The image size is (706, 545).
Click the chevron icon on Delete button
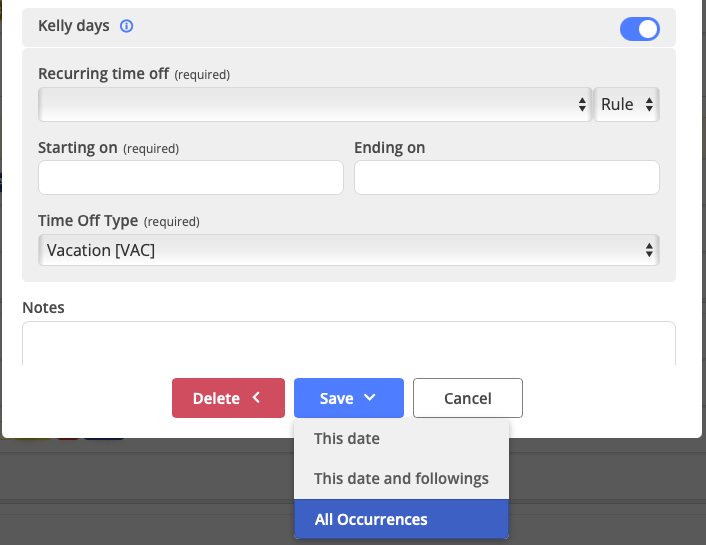256,397
